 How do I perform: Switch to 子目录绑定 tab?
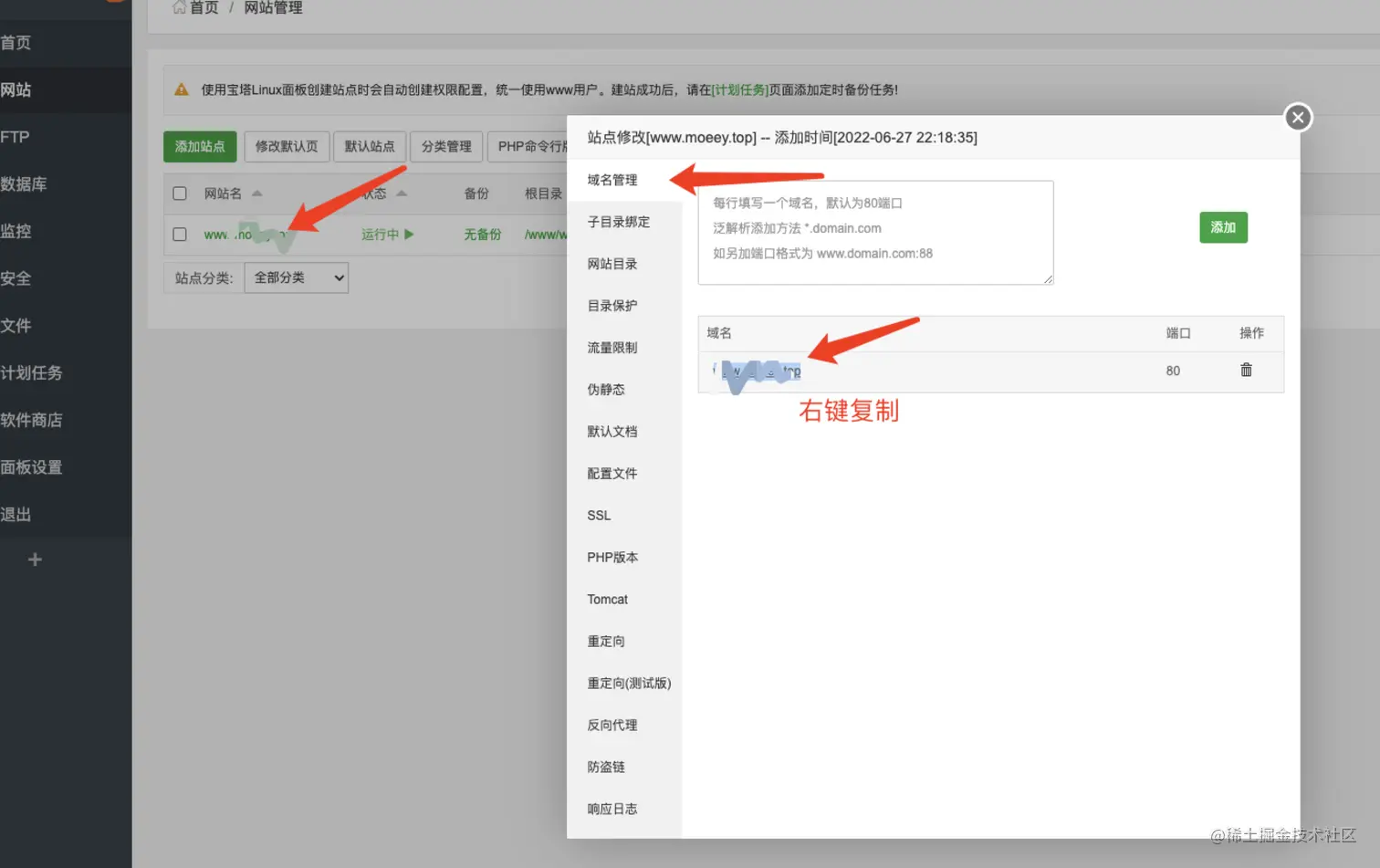pos(619,222)
